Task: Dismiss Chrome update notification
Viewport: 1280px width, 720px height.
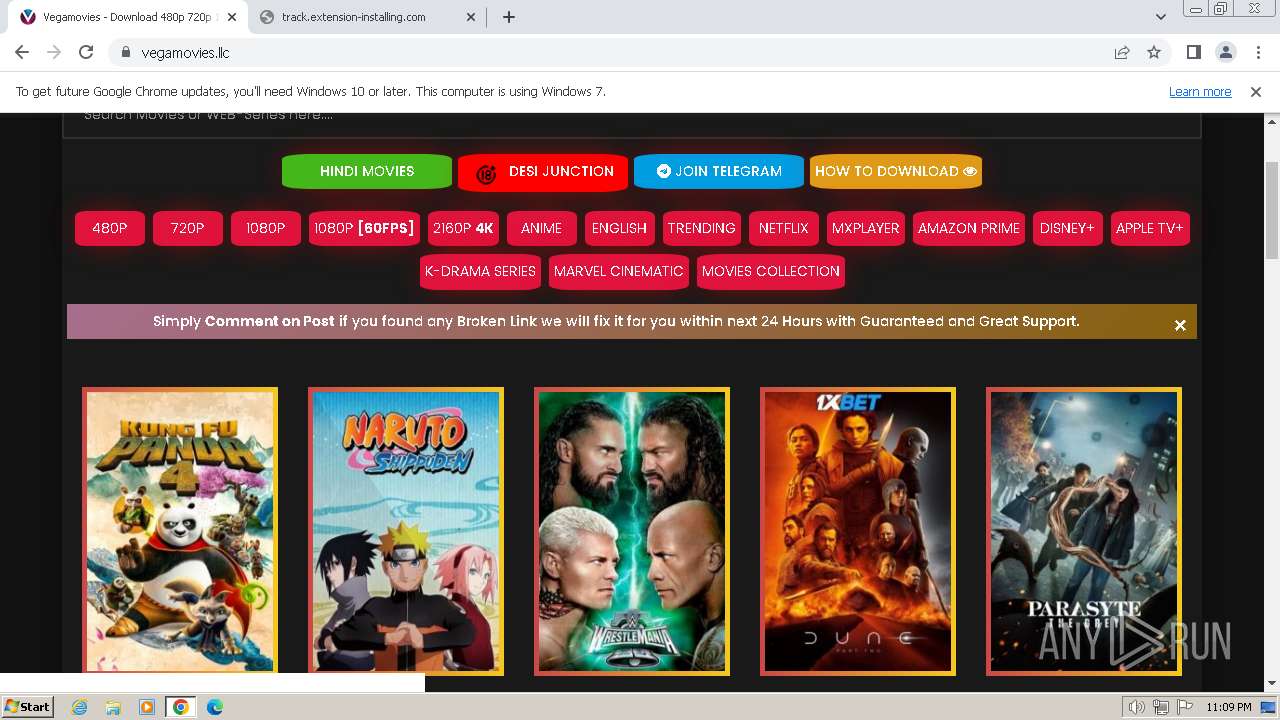Action: tap(1256, 91)
